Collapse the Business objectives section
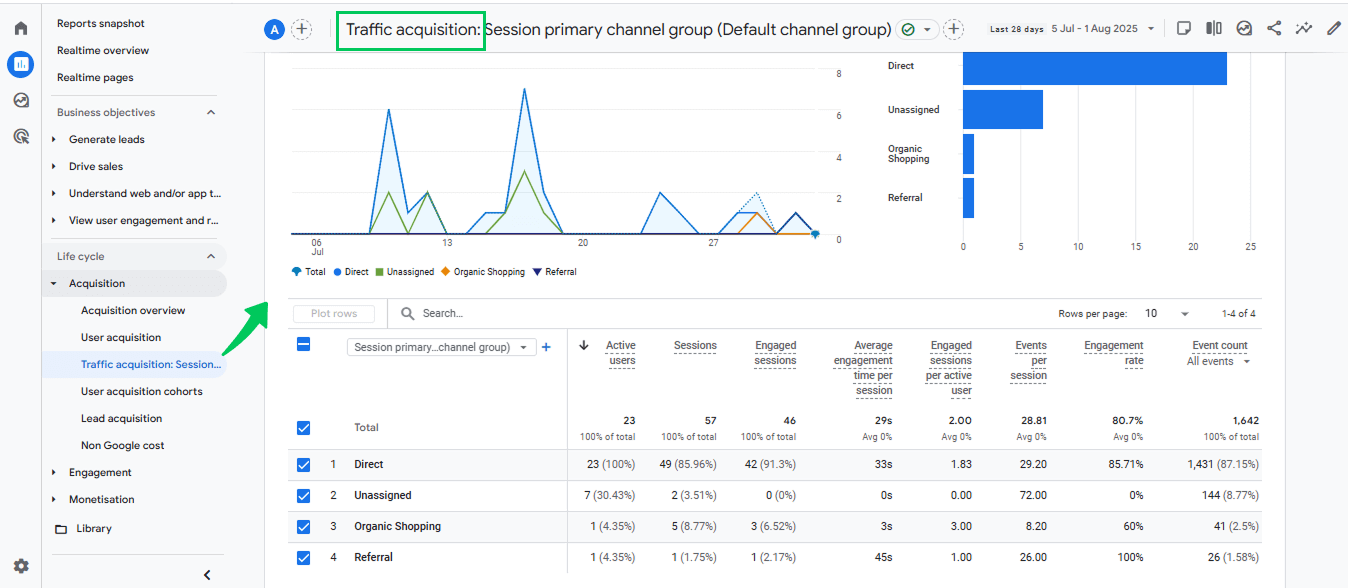Screen dimensions: 1348x588 click(x=210, y=111)
